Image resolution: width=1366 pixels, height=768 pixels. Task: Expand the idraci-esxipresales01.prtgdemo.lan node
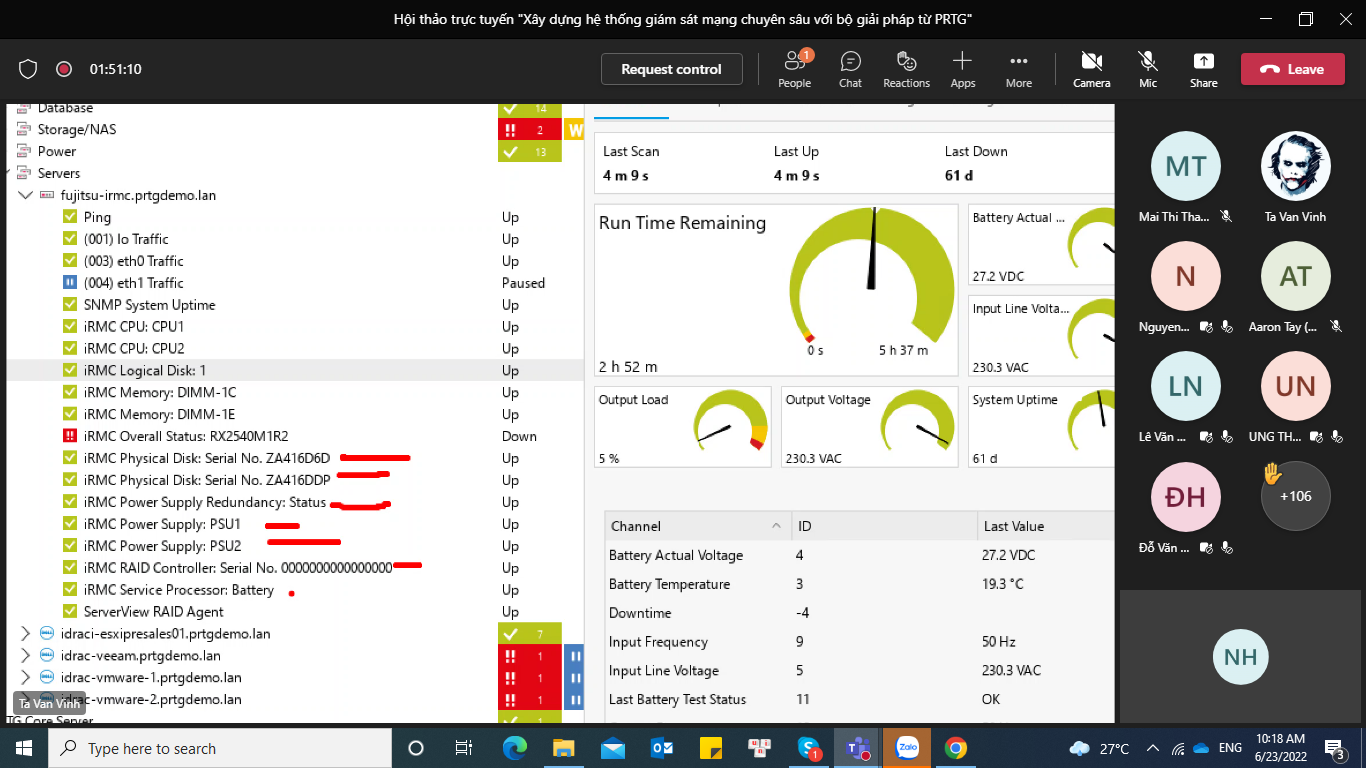tap(26, 634)
